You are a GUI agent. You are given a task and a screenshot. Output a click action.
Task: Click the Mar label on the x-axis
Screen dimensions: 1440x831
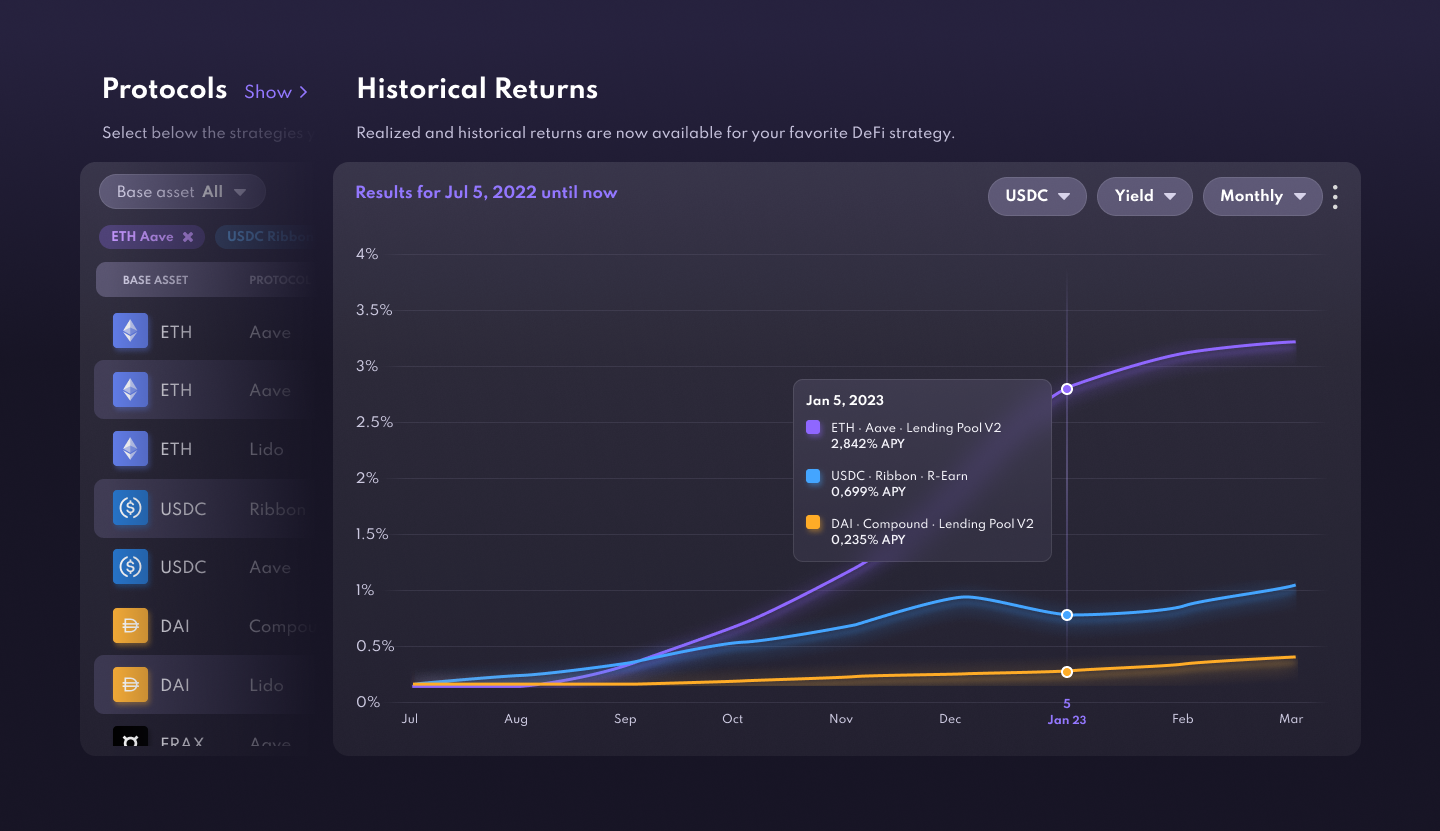pos(1293,719)
